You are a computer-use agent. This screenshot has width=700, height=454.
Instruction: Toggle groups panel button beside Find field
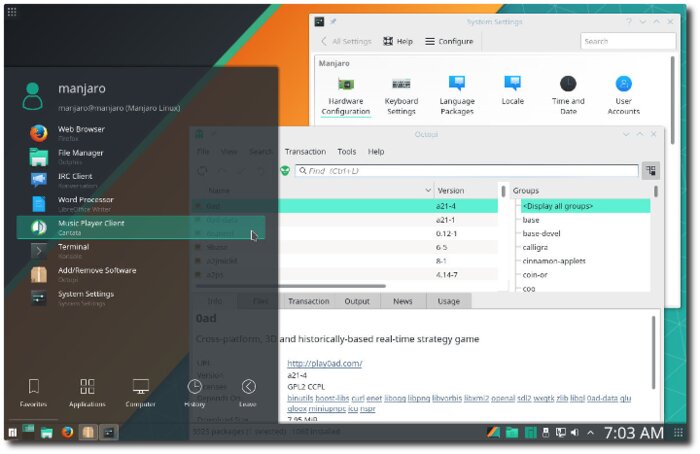click(650, 171)
